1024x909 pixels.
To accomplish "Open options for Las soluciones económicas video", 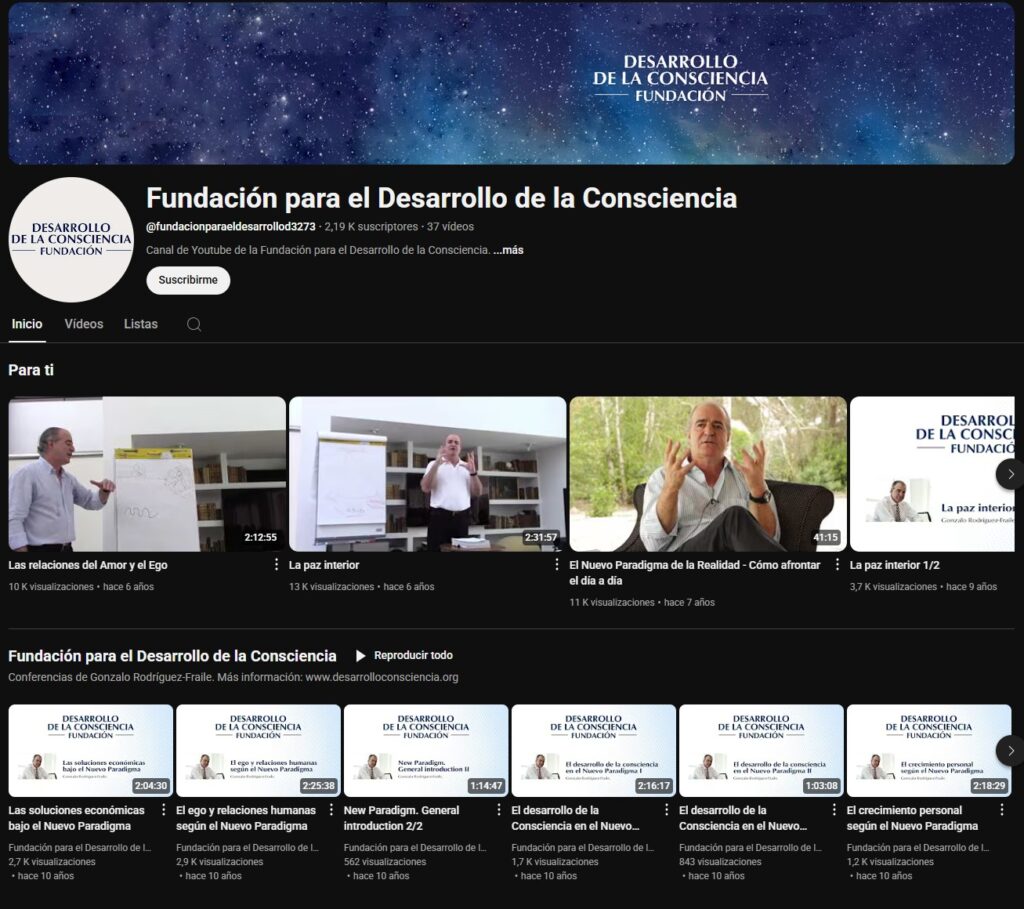I will point(163,810).
